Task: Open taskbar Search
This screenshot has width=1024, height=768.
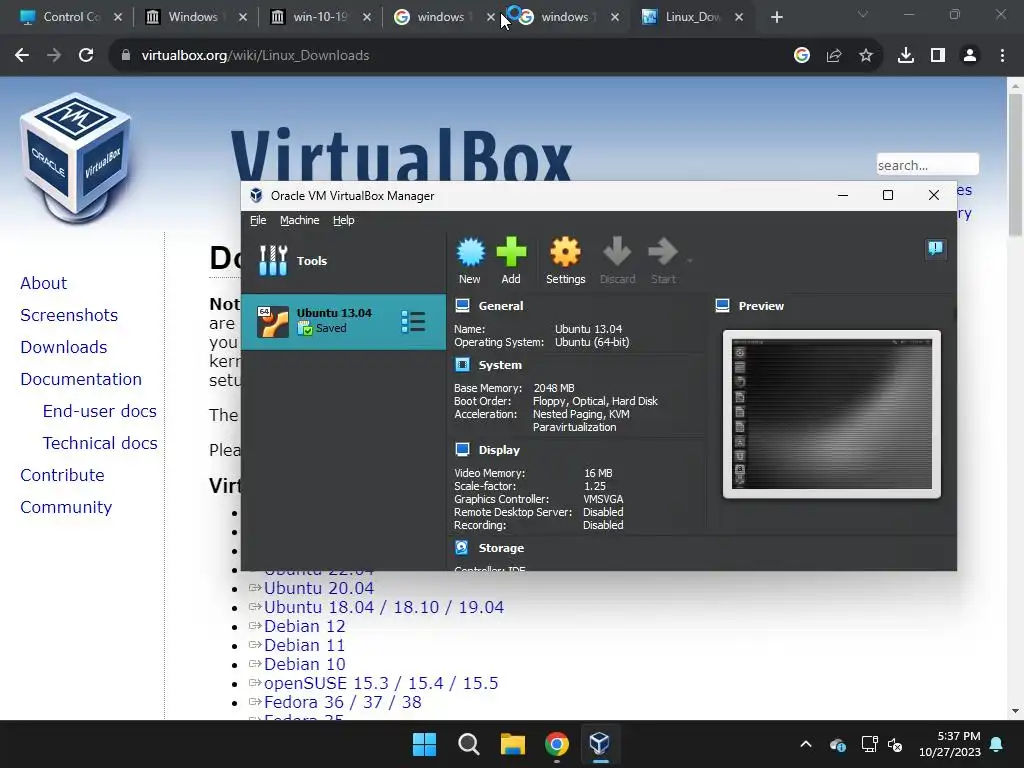Action: [468, 744]
